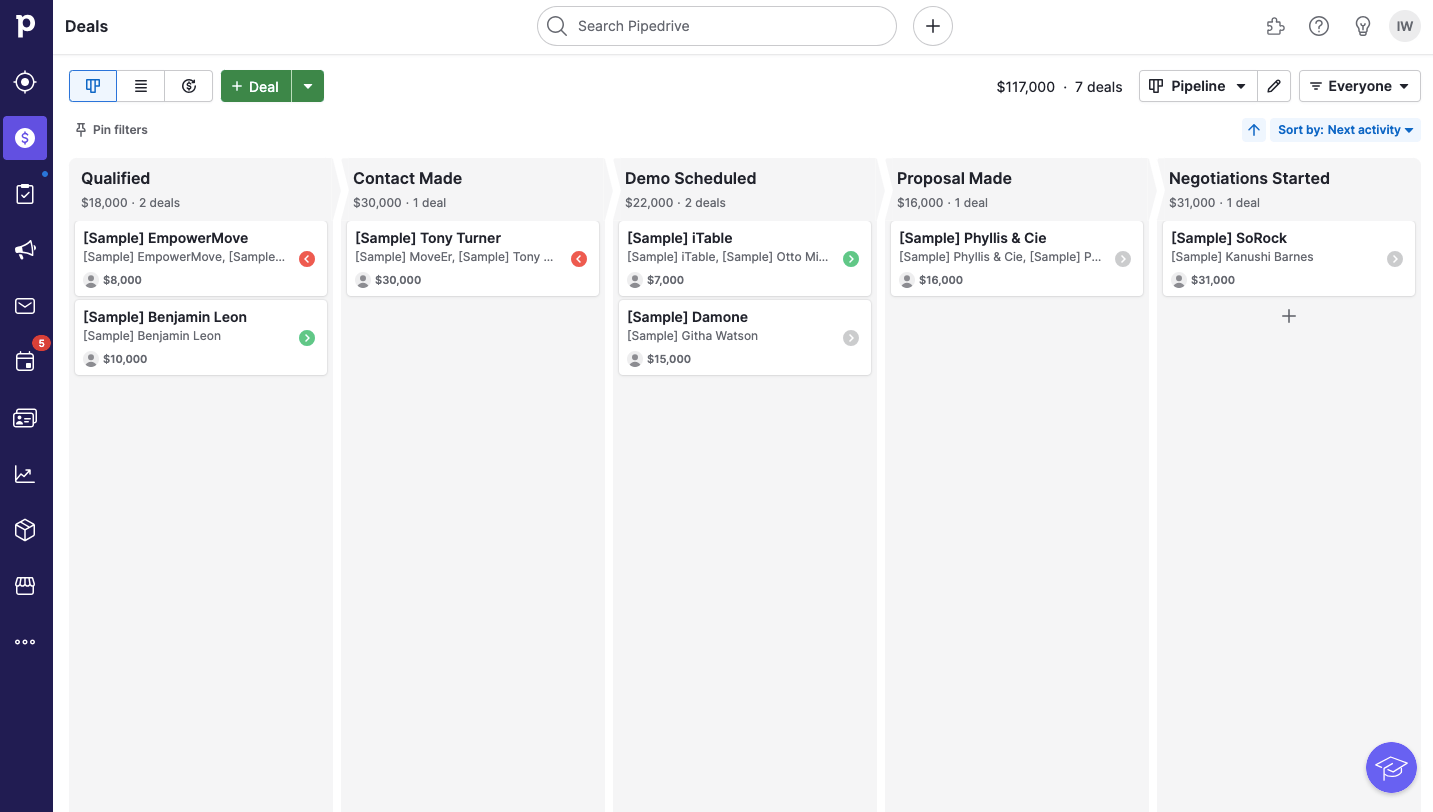Click Phyllis & Cie gray activity icon
Image resolution: width=1433 pixels, height=812 pixels.
1123,259
